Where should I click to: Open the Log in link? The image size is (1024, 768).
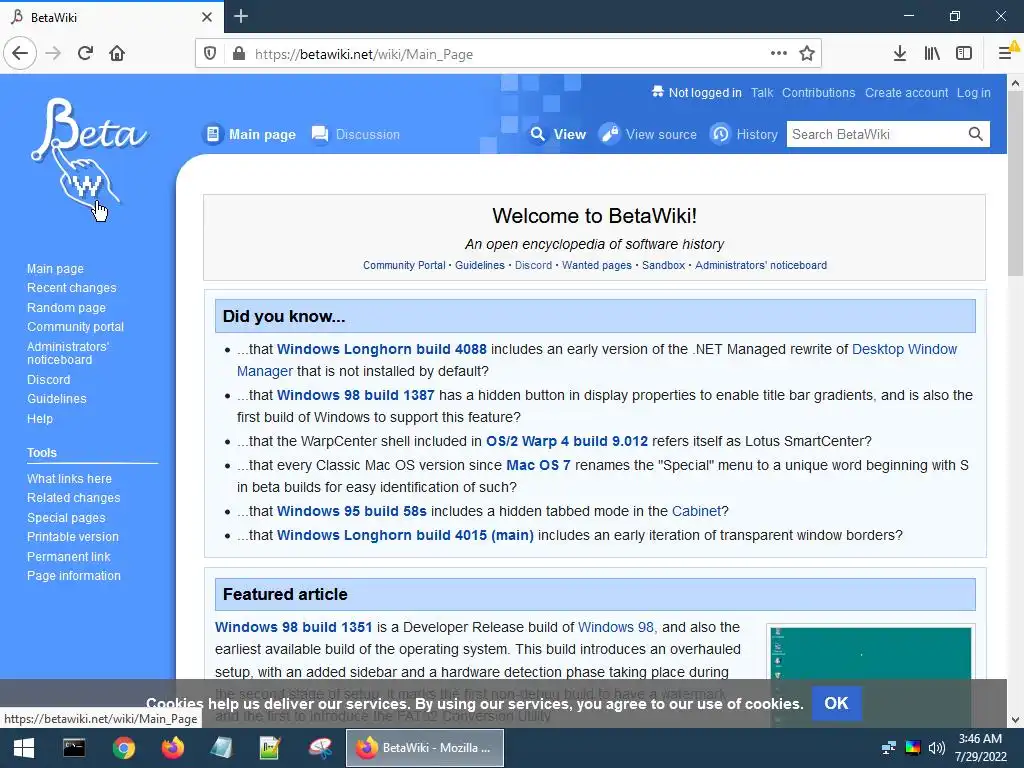[x=974, y=93]
